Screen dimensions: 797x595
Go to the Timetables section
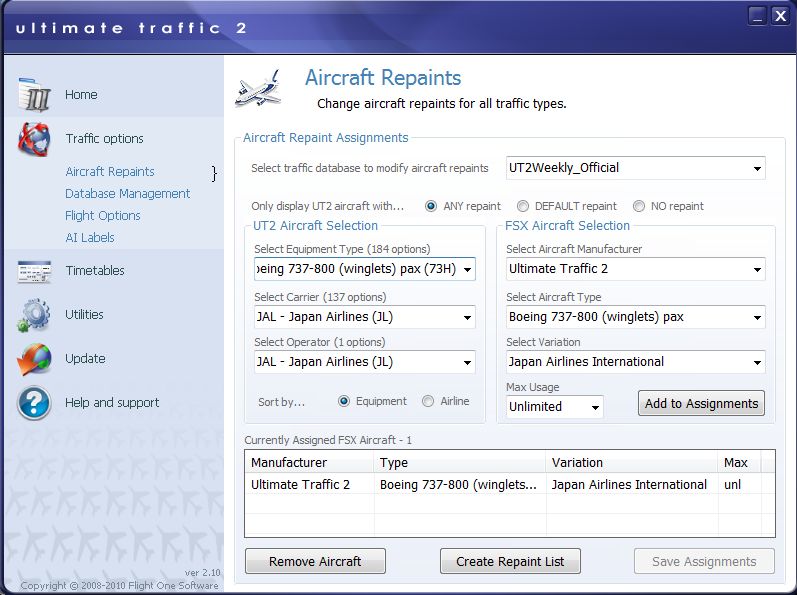click(95, 271)
